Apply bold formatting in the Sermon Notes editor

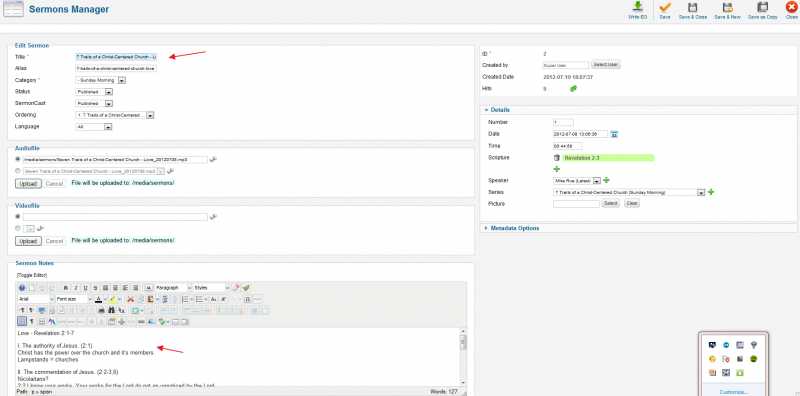[x=66, y=288]
